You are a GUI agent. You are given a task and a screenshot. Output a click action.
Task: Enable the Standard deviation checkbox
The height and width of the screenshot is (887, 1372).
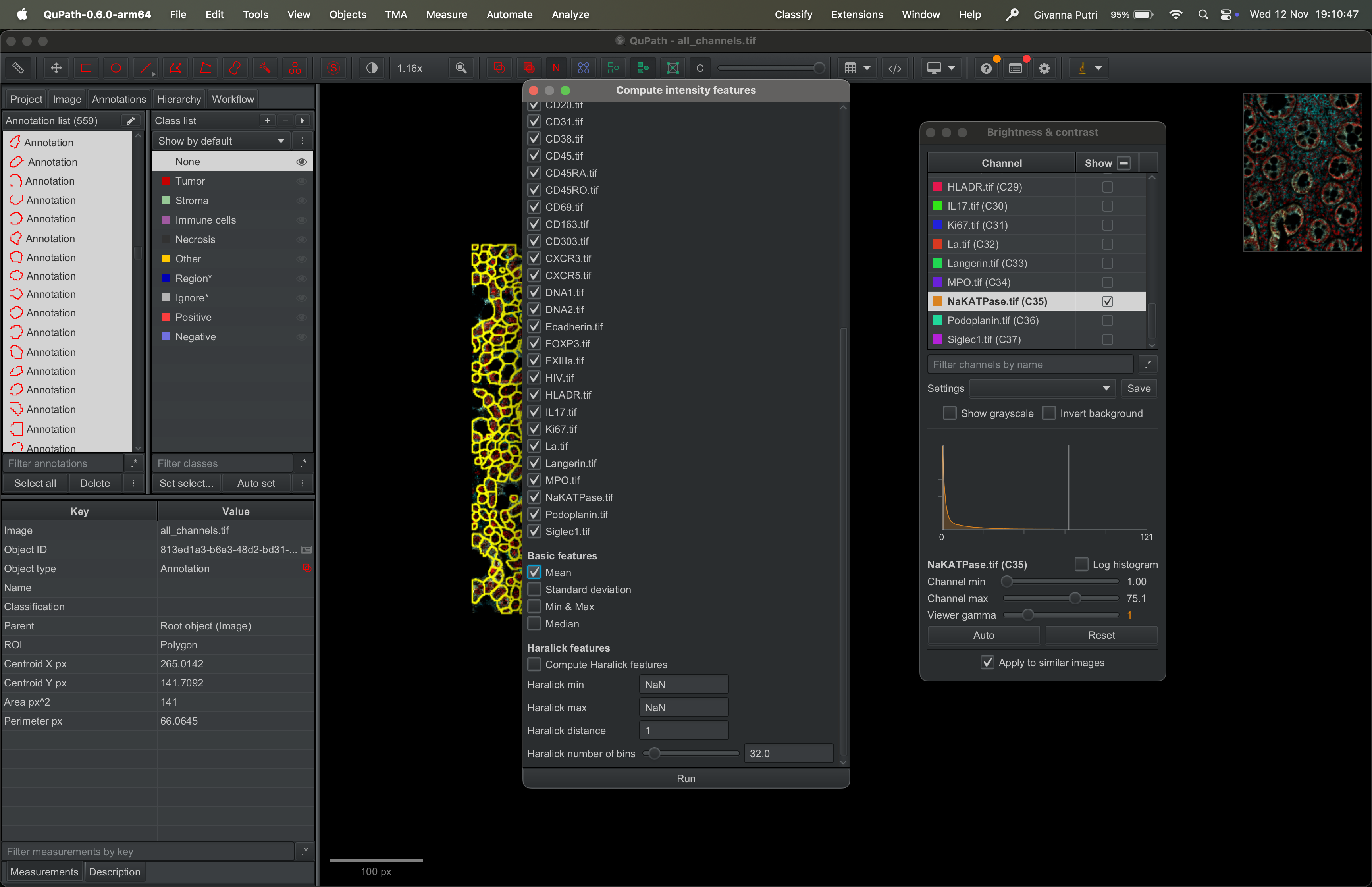tap(534, 589)
